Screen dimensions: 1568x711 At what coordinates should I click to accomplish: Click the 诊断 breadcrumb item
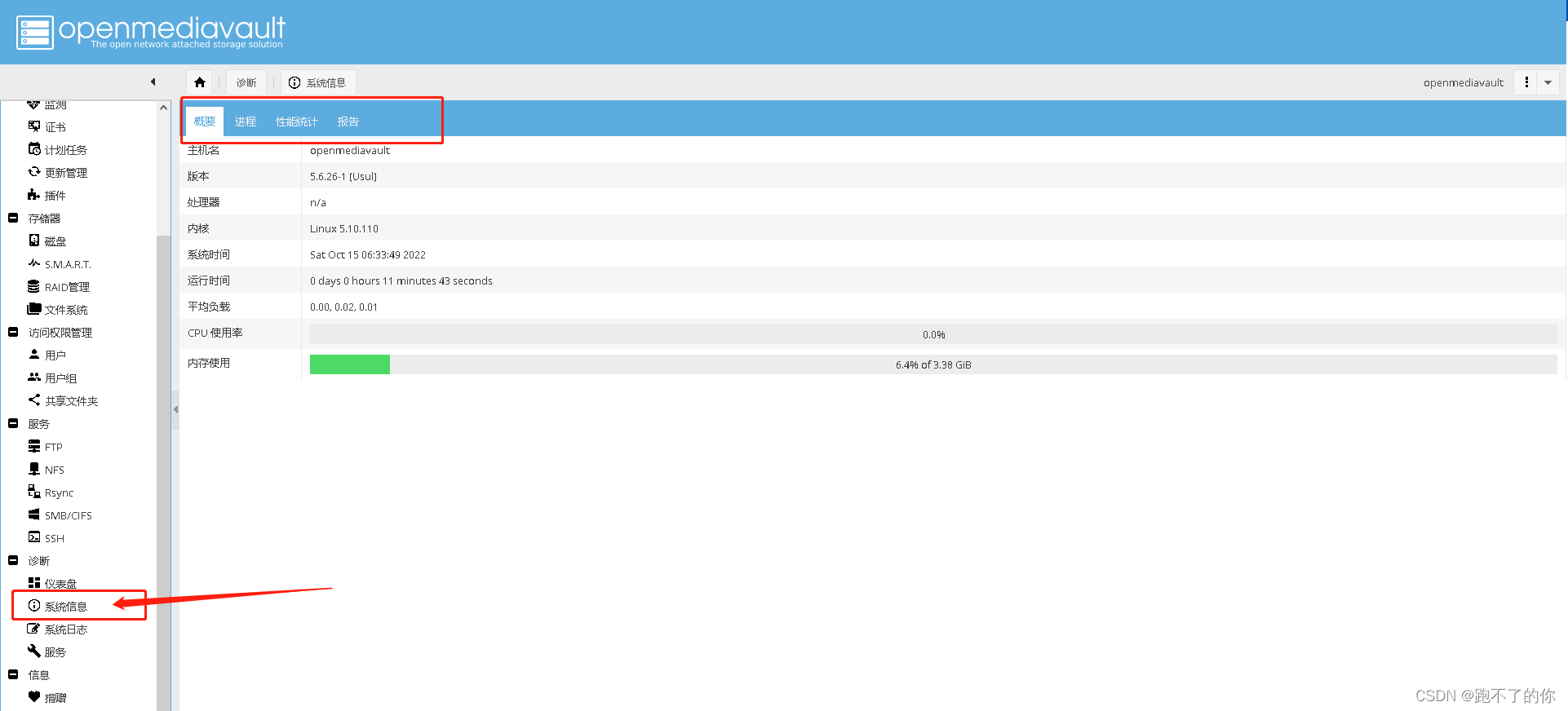click(246, 82)
